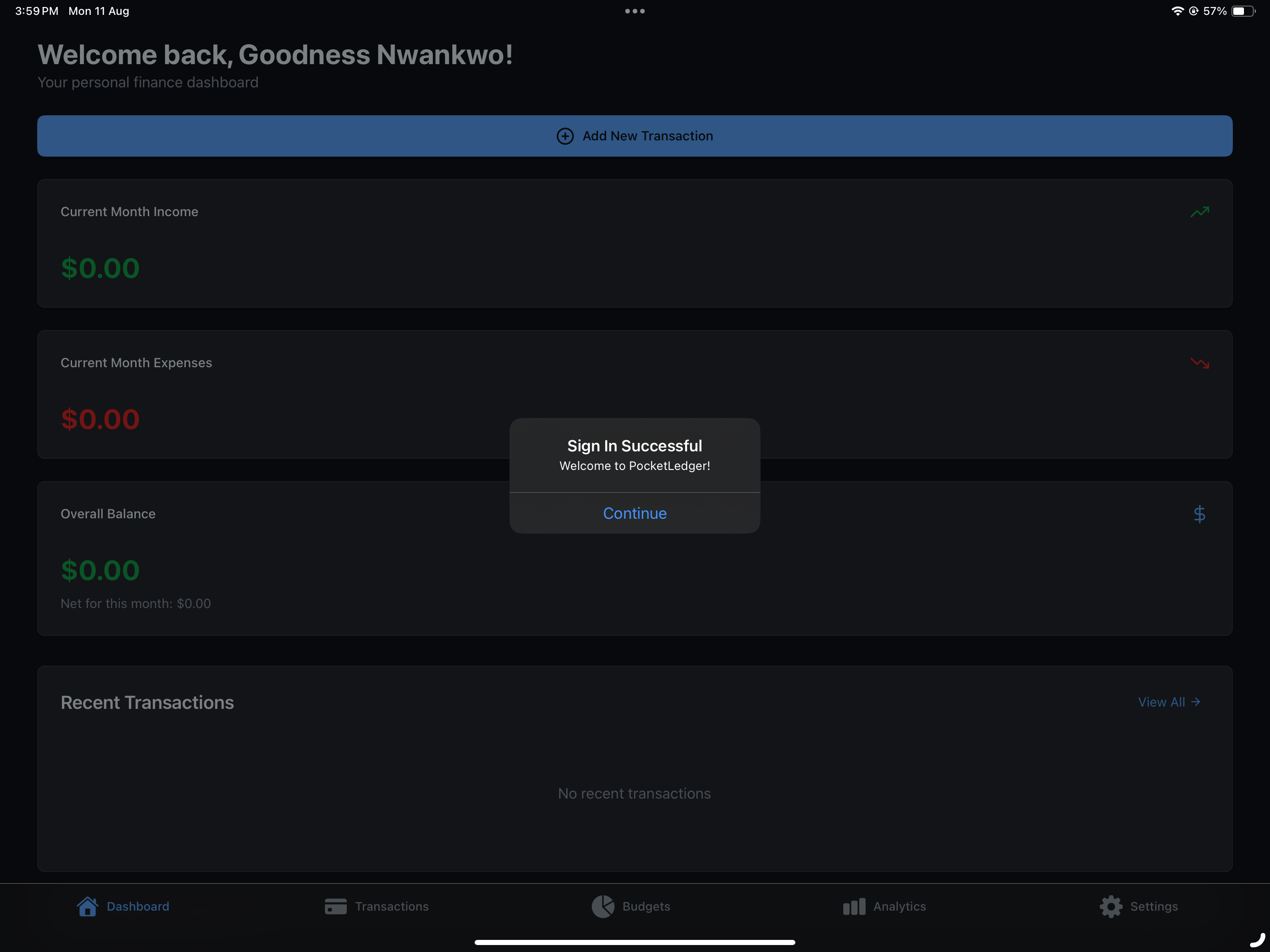
Task: Click the 'Sign In Successful' alert title
Action: pos(635,446)
